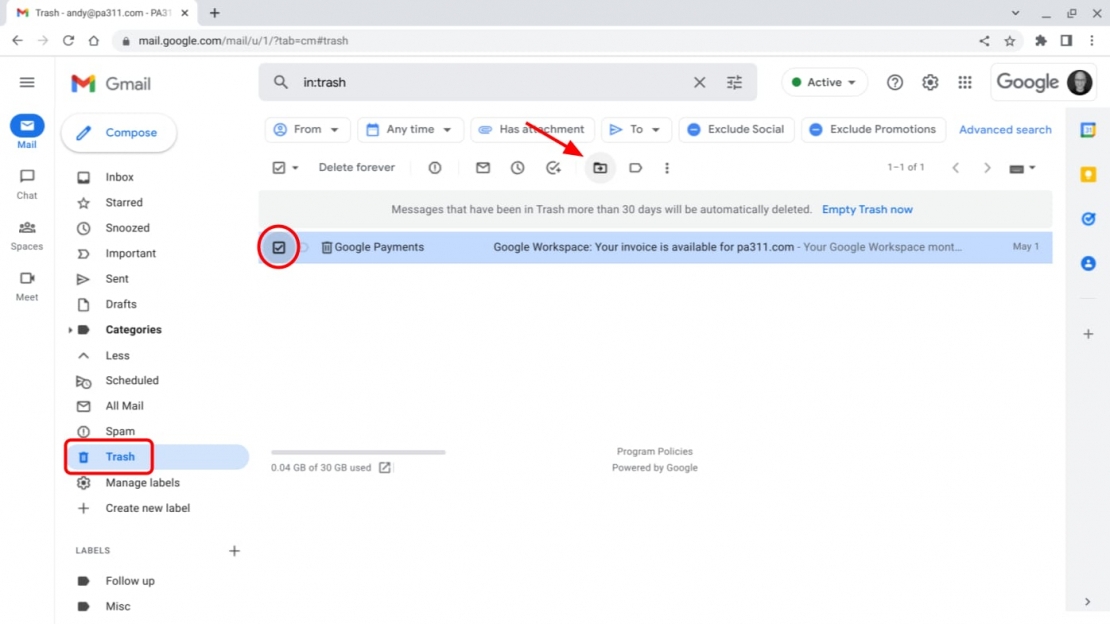1110x624 pixels.
Task: Report the selected message as spam
Action: [434, 167]
